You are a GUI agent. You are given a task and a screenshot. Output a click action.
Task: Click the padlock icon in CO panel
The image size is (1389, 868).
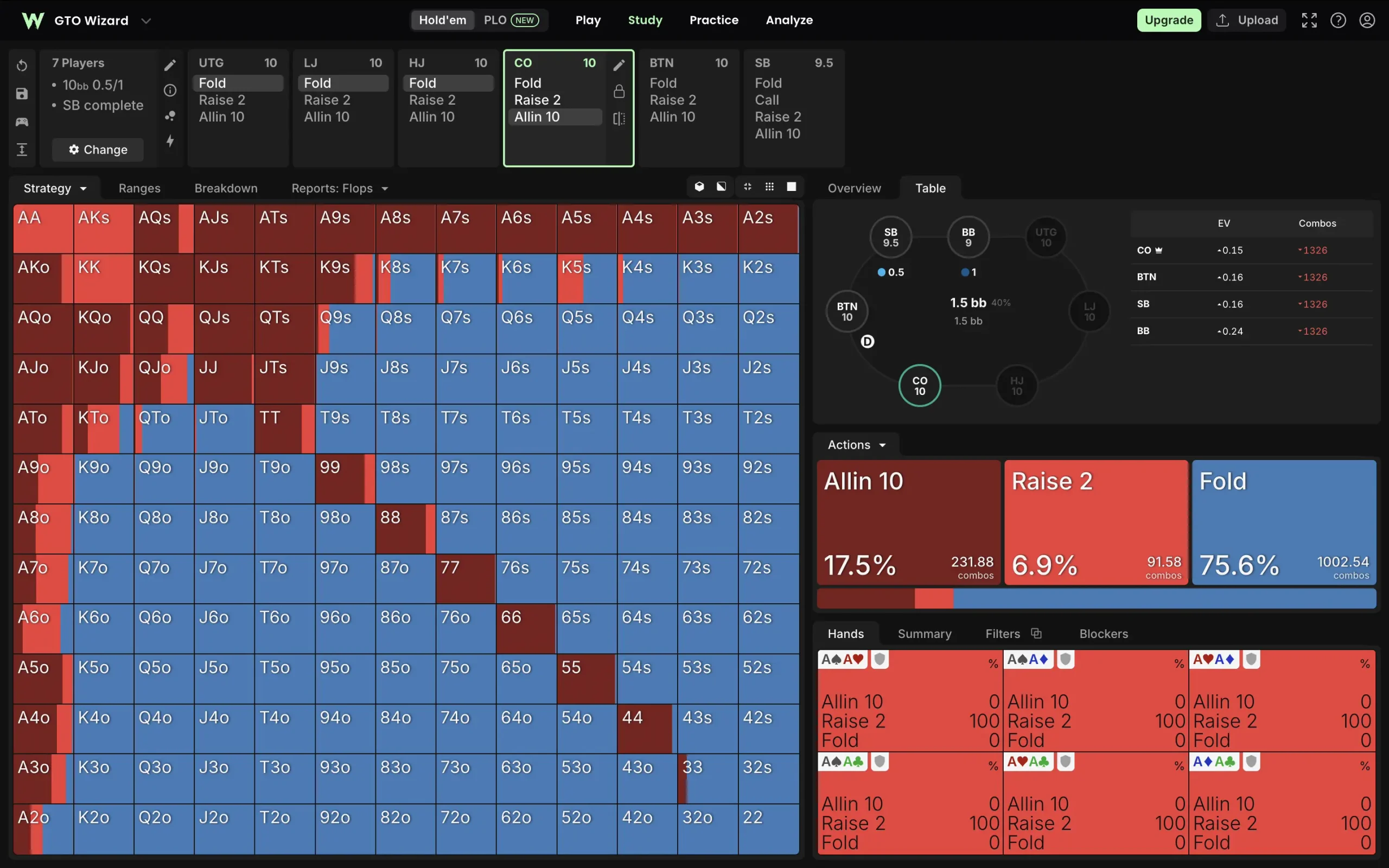[619, 91]
